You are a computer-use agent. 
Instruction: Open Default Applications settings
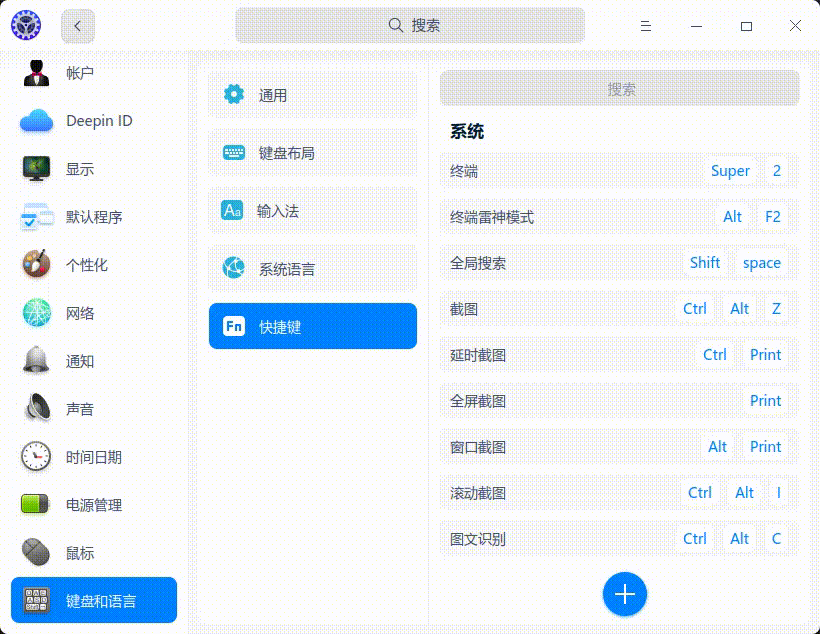point(90,217)
